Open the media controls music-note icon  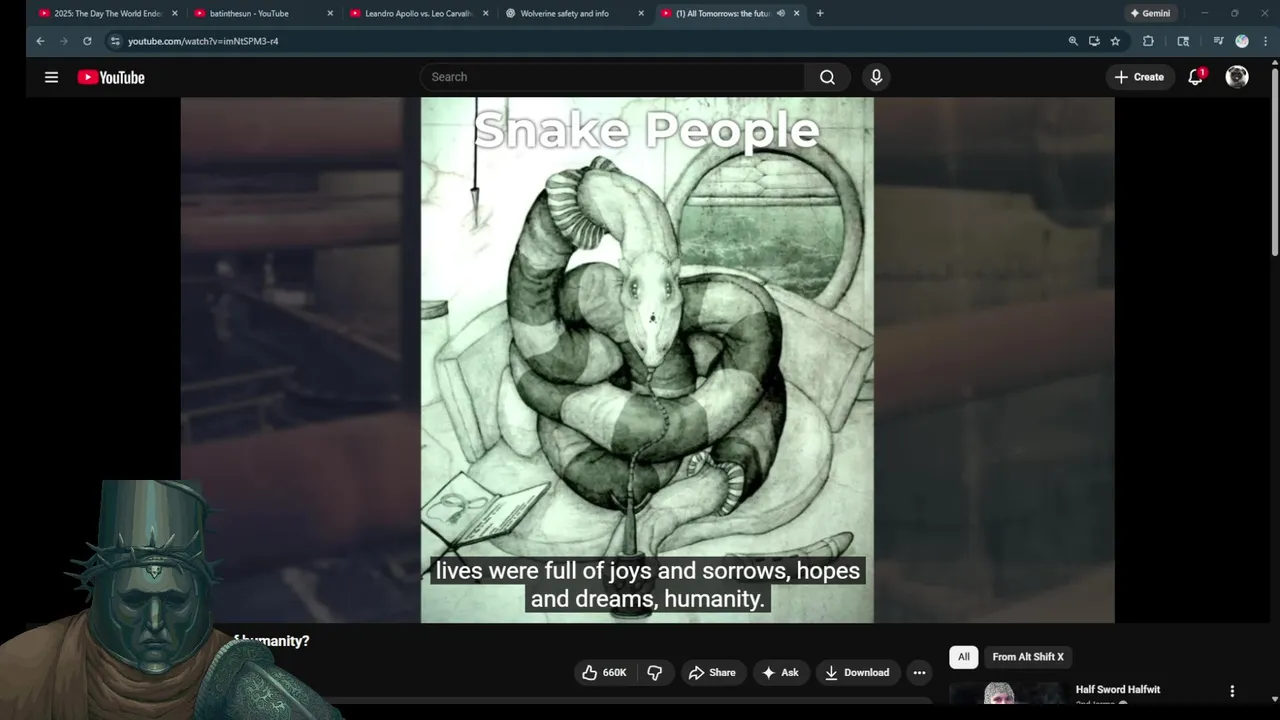pos(1218,41)
